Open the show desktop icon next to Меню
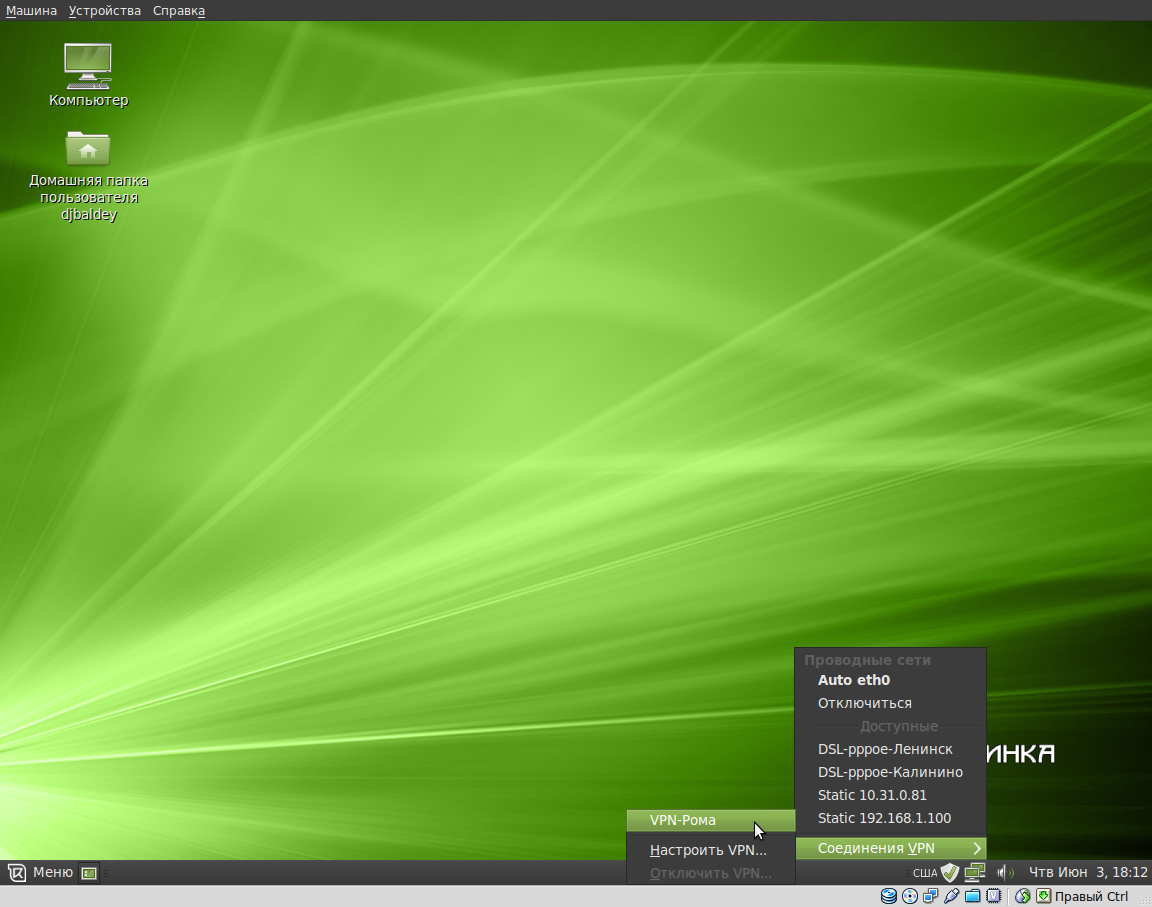Image resolution: width=1152 pixels, height=907 pixels. click(x=88, y=872)
